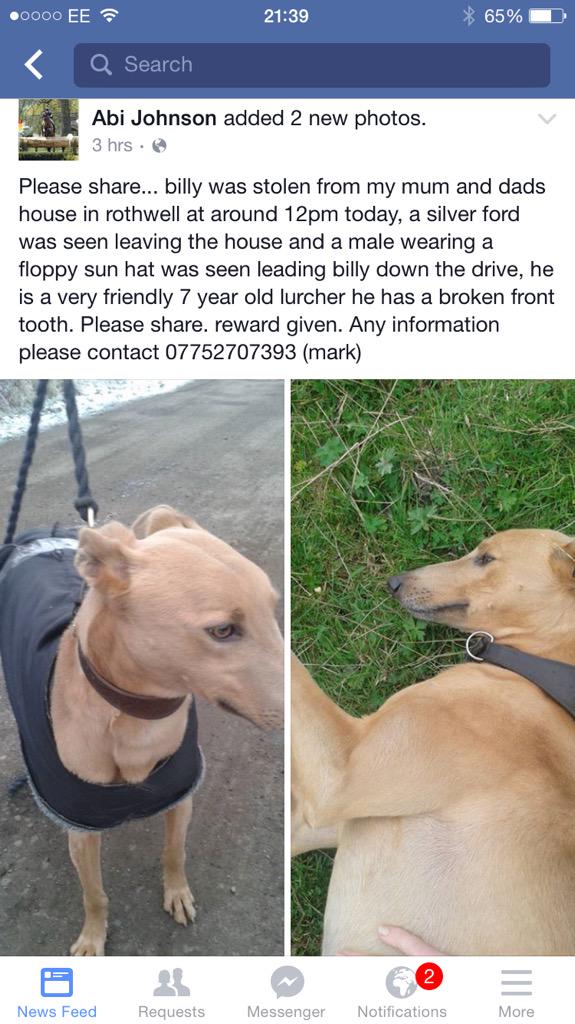Open the photo of dog lying on grass

pos(433,667)
